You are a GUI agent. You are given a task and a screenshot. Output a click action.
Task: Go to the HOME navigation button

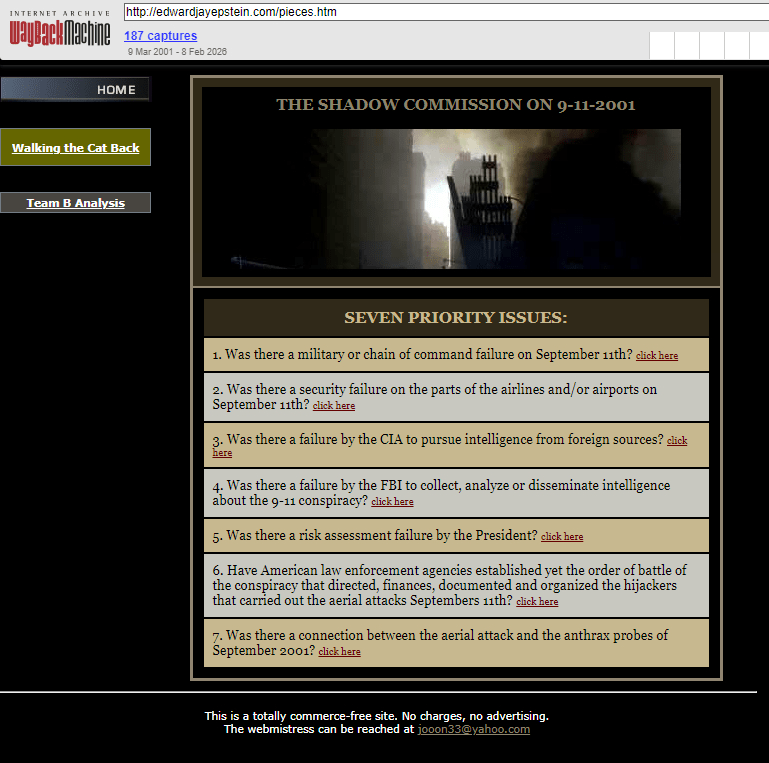pyautogui.click(x=76, y=90)
